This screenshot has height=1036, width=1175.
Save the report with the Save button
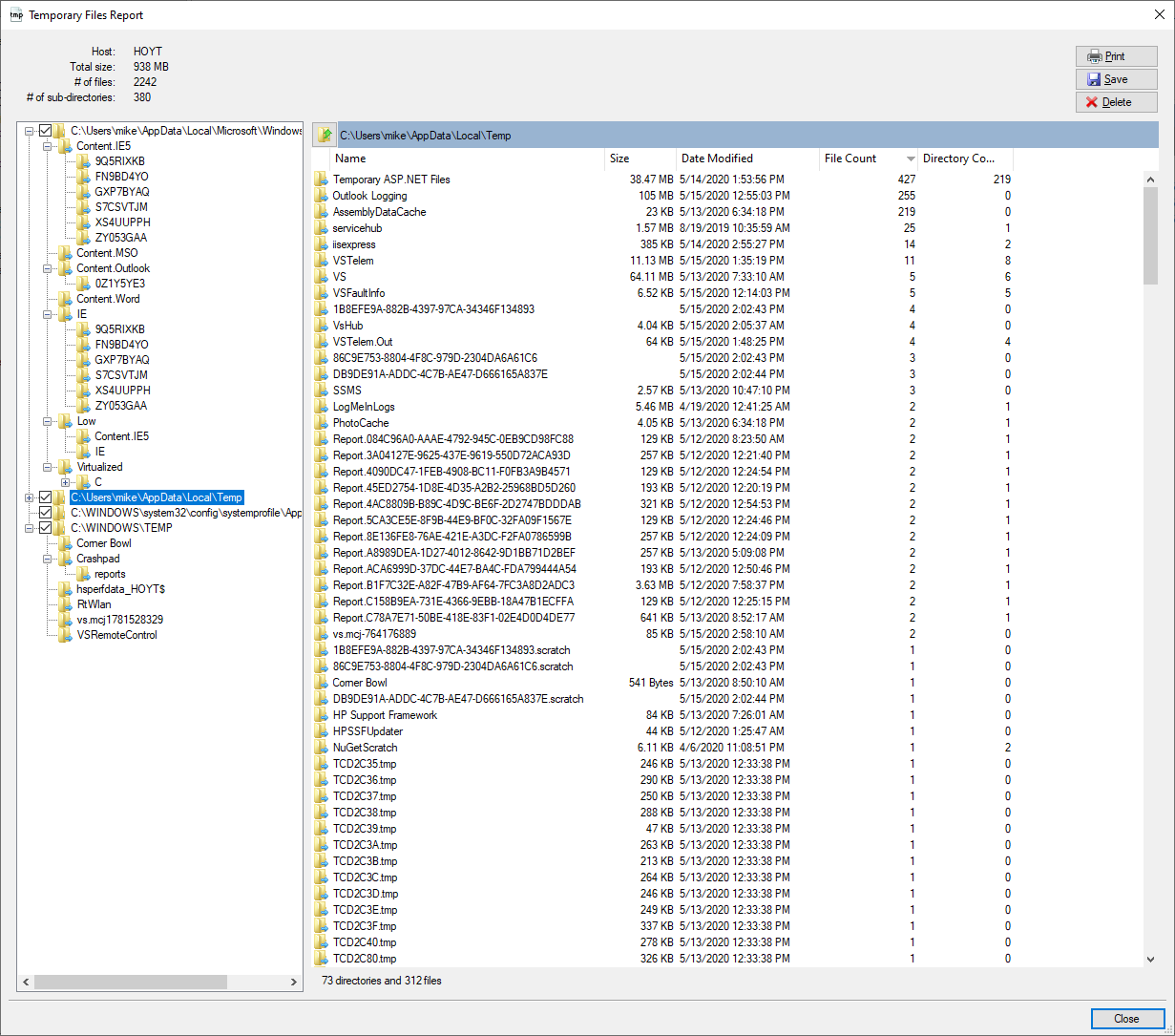click(1117, 79)
